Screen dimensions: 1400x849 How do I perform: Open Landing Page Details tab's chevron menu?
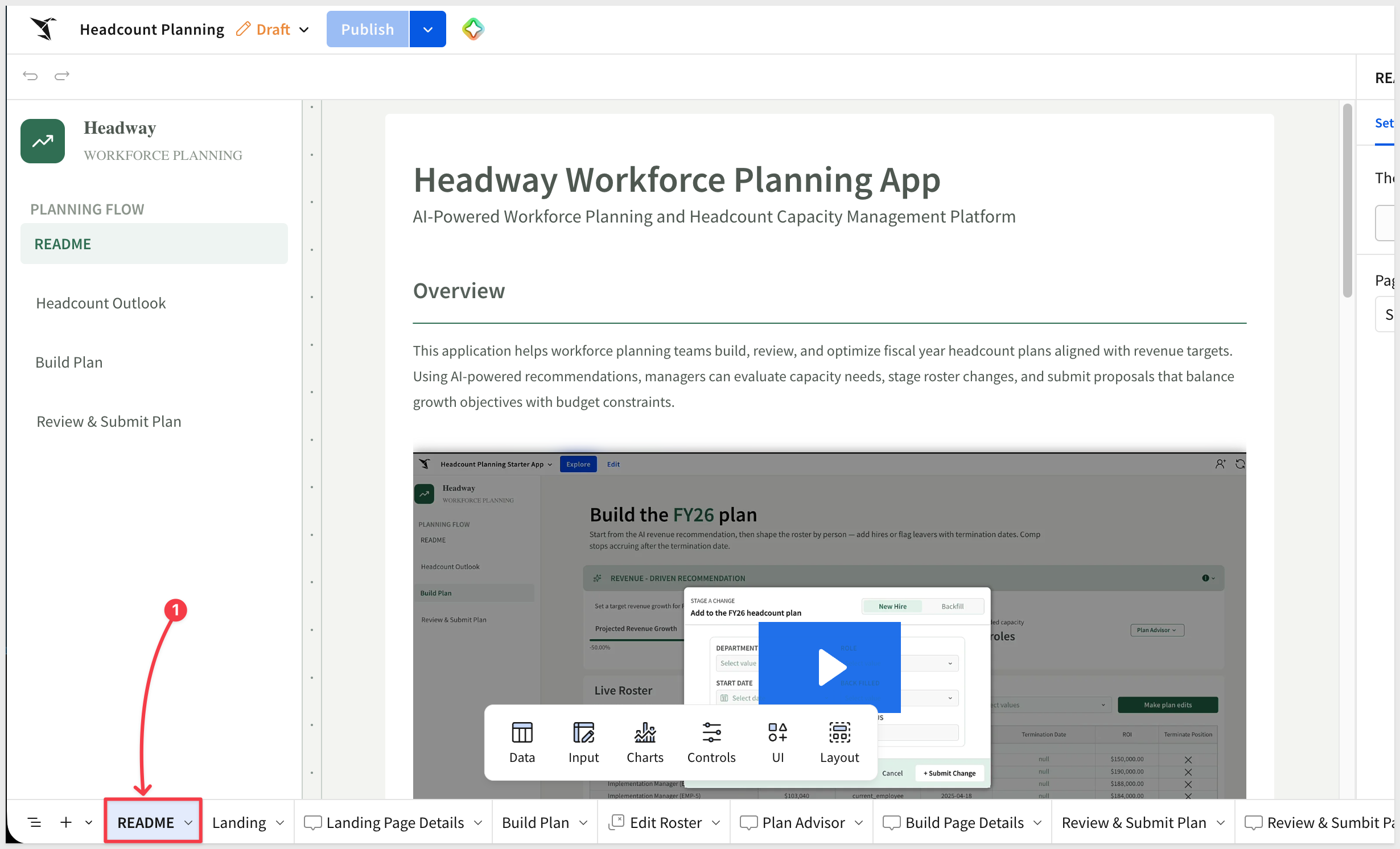(x=478, y=822)
